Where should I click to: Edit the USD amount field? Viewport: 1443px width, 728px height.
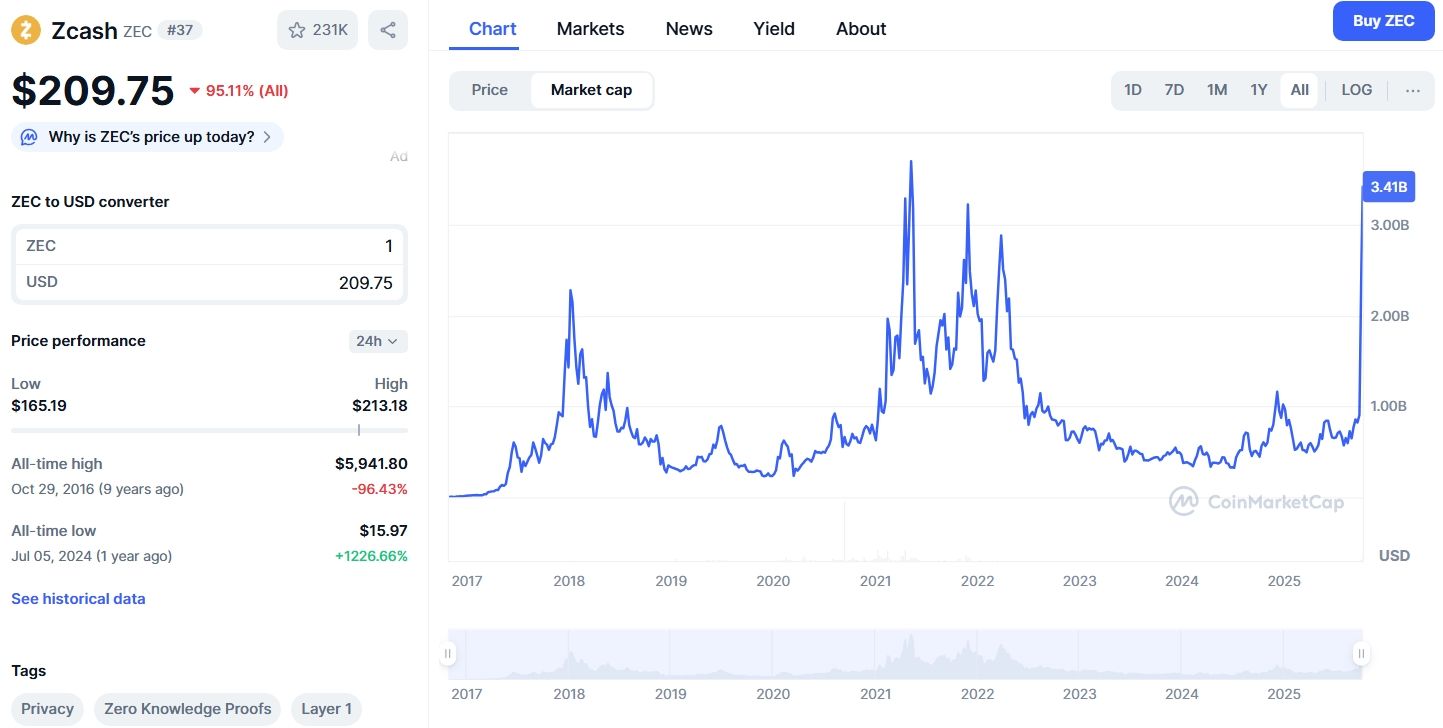pos(209,282)
